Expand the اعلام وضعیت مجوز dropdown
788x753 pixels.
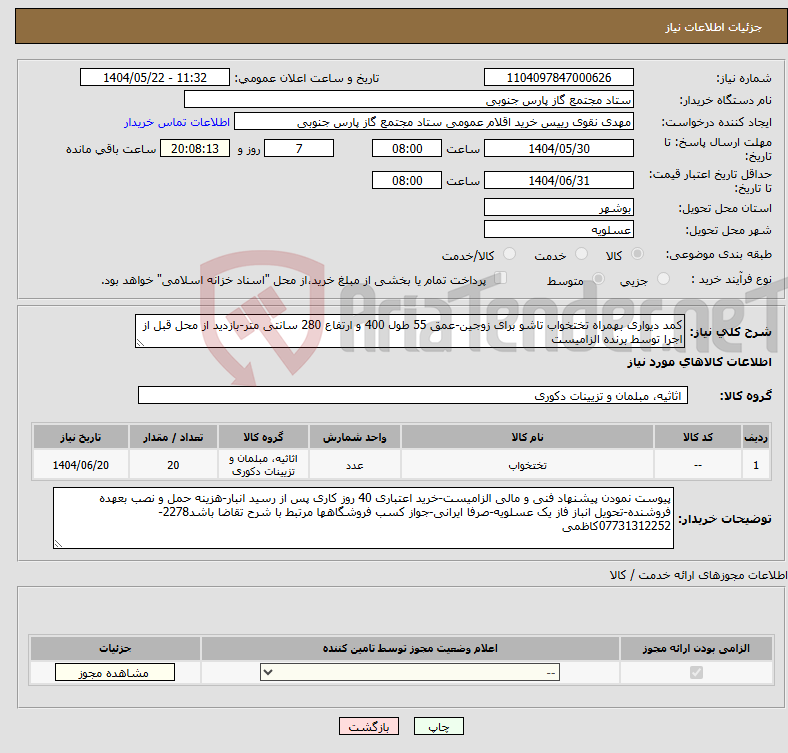[410, 673]
